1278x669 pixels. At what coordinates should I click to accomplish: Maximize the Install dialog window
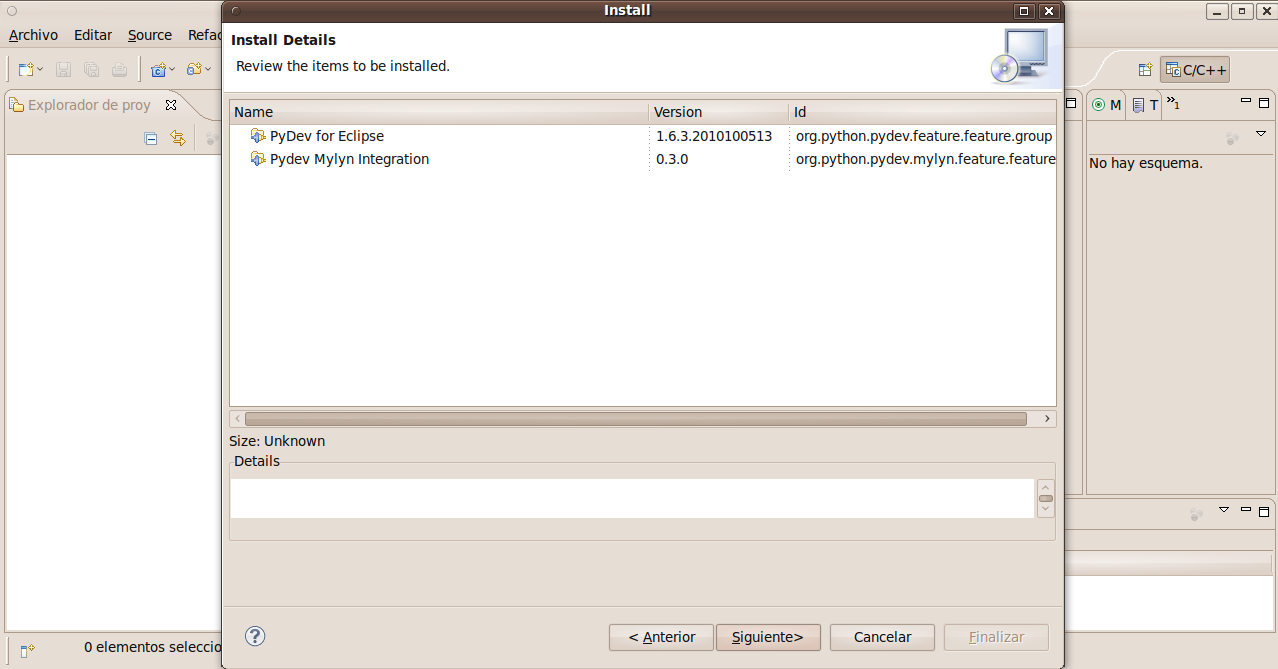1024,11
